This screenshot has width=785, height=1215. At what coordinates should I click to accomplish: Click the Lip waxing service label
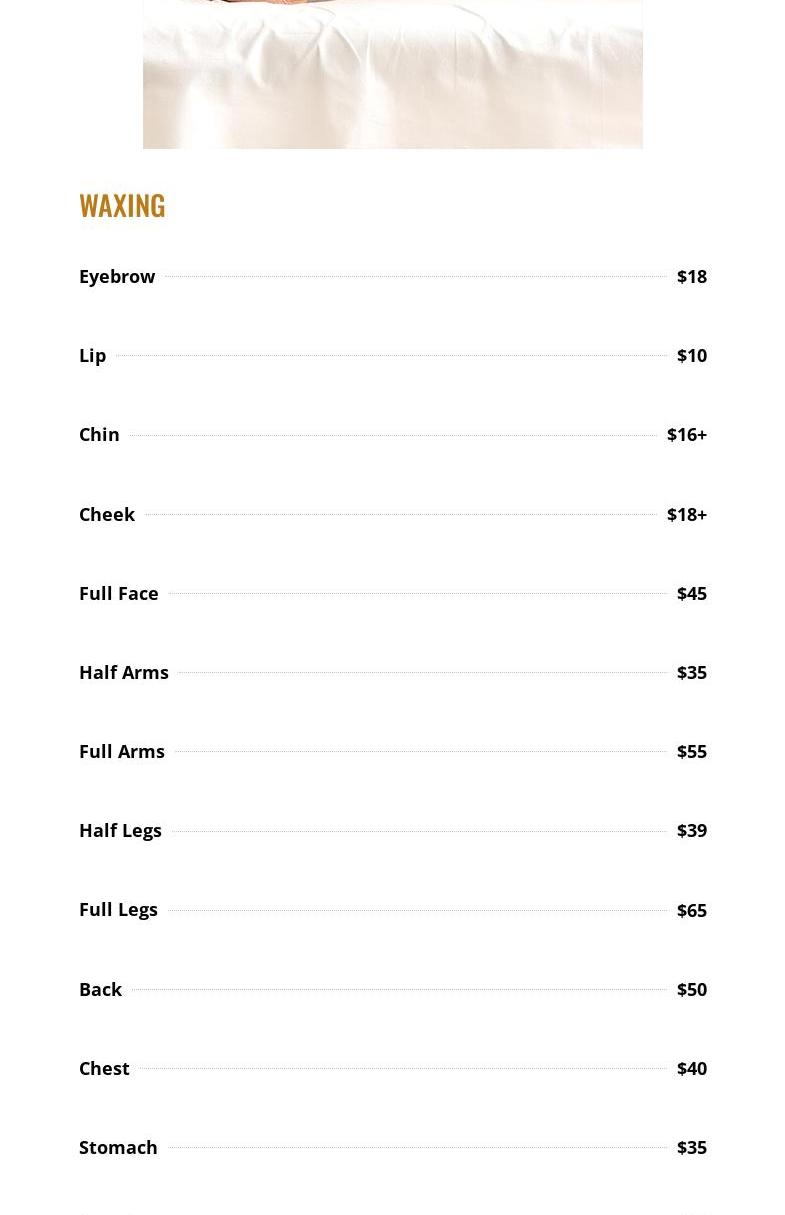click(x=92, y=355)
